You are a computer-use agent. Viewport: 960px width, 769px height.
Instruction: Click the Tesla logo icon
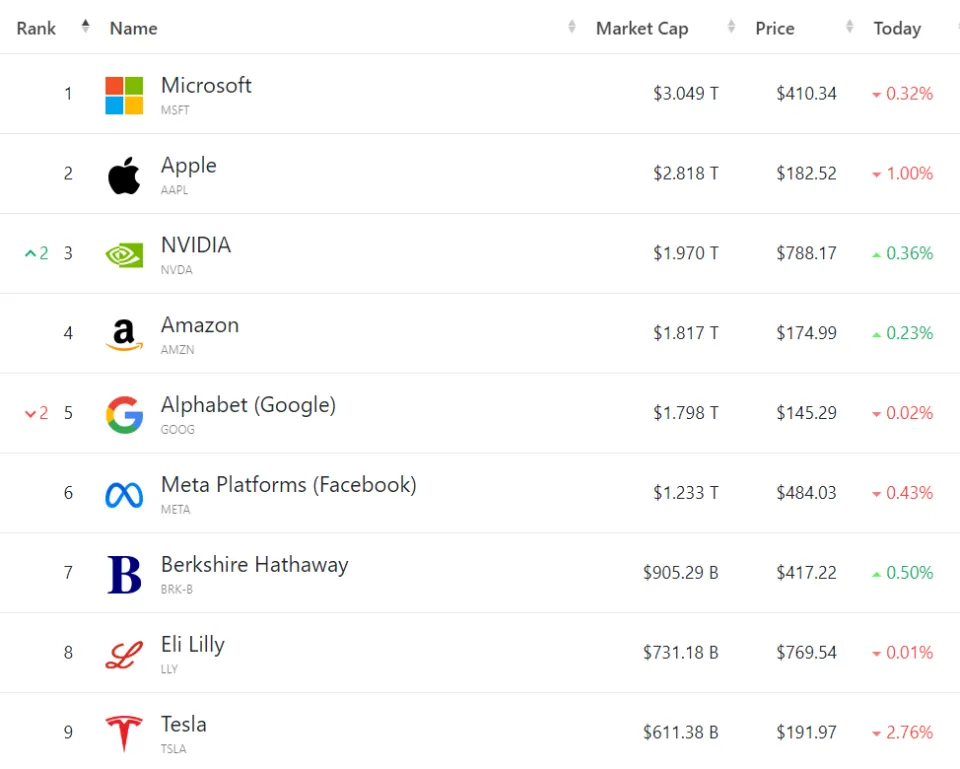click(x=124, y=733)
